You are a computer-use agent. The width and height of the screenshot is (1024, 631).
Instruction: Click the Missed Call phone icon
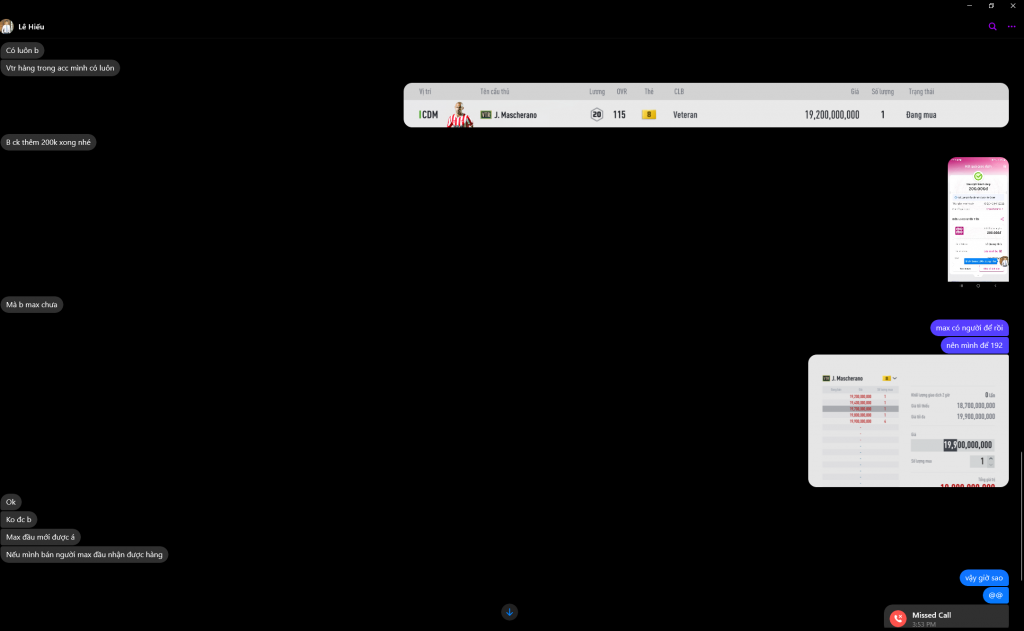click(898, 618)
